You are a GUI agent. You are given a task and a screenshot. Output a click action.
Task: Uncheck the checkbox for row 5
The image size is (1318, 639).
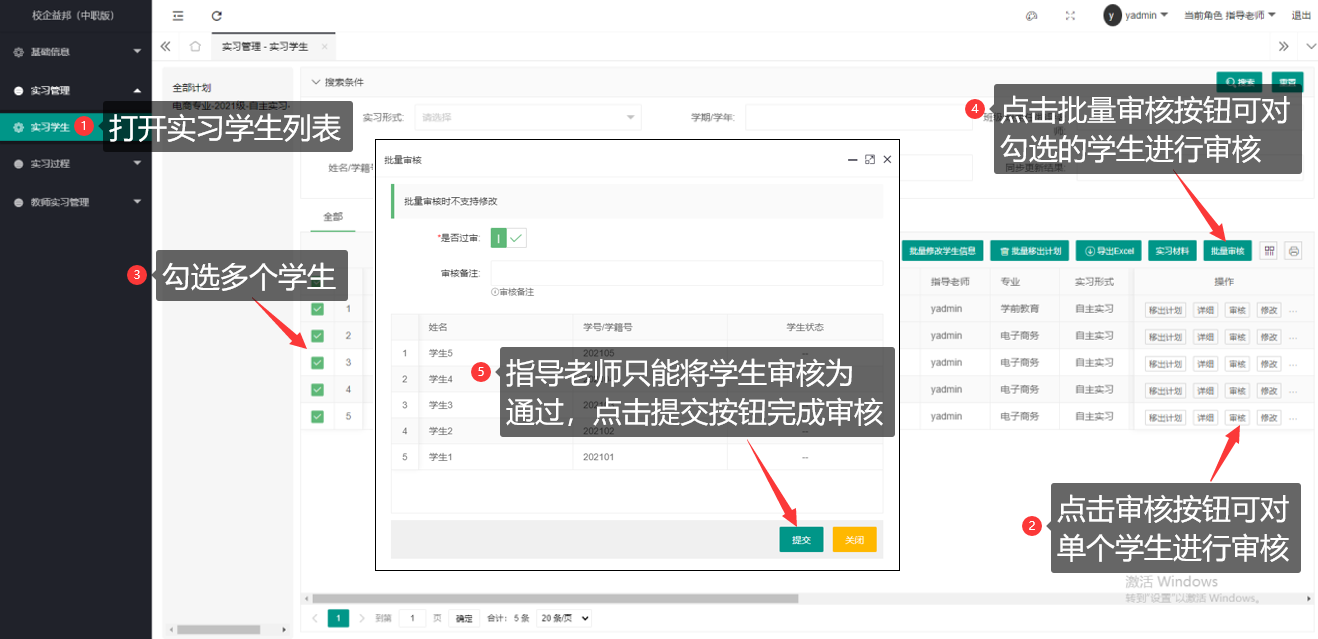pyautogui.click(x=317, y=417)
